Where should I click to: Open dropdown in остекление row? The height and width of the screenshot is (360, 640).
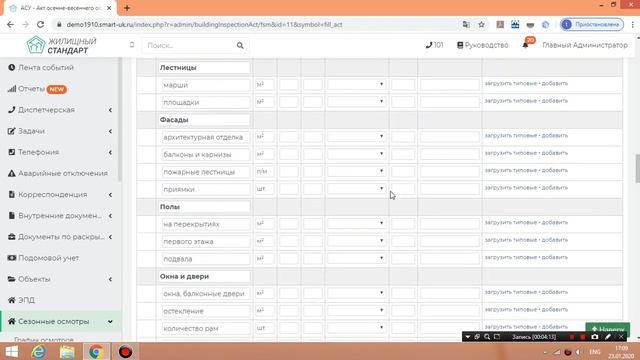(x=356, y=311)
